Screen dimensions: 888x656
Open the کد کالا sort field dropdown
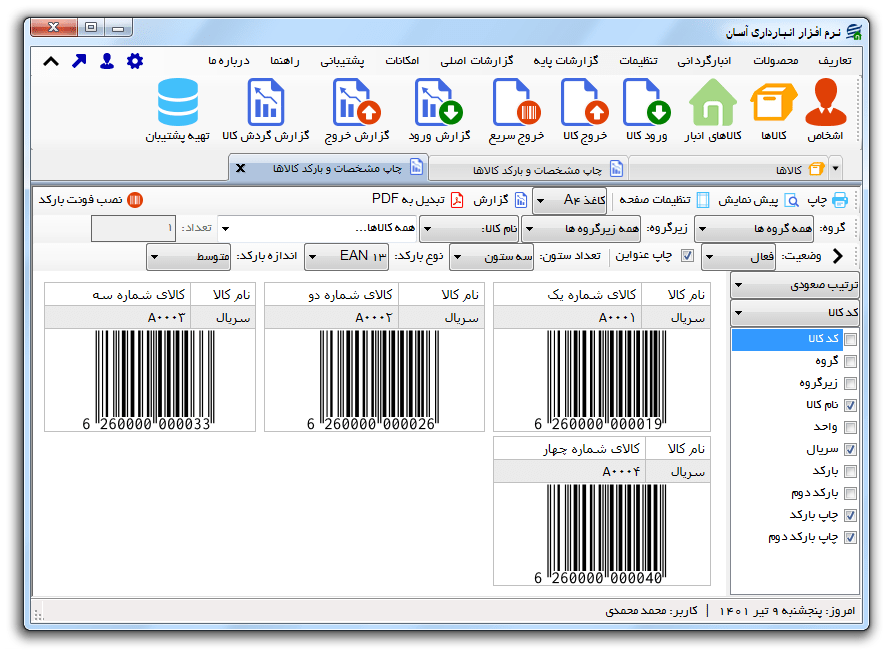(795, 312)
